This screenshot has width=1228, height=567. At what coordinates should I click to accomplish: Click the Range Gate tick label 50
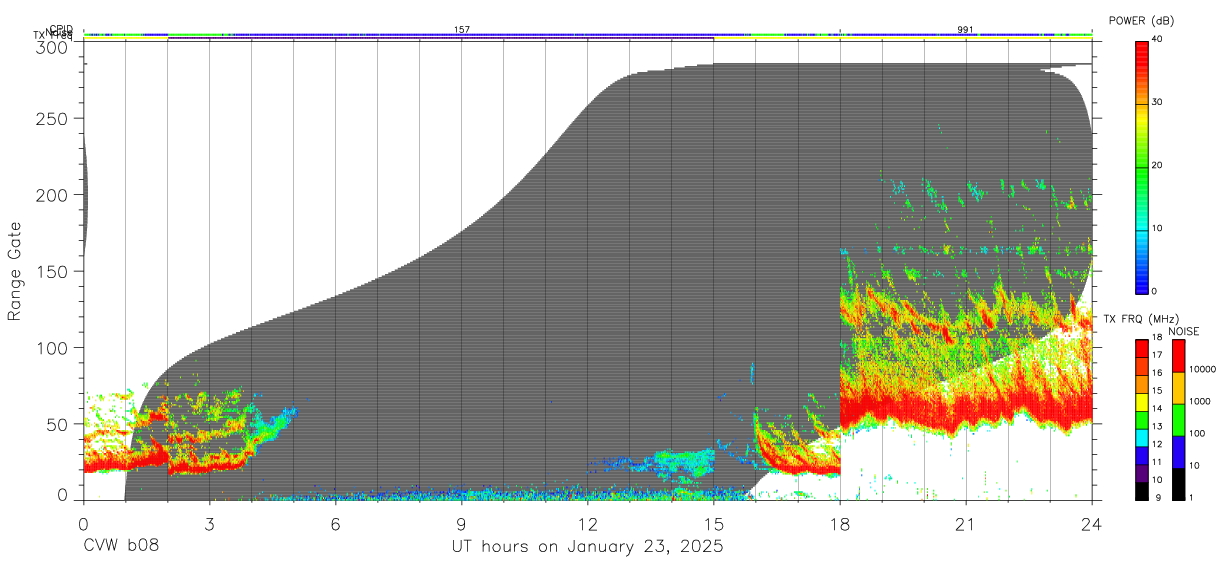pyautogui.click(x=57, y=424)
